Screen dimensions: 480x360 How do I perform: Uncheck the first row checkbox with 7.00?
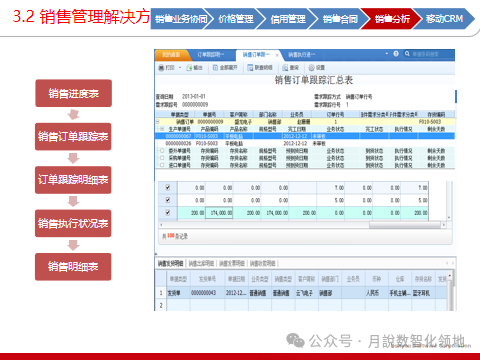point(168,187)
